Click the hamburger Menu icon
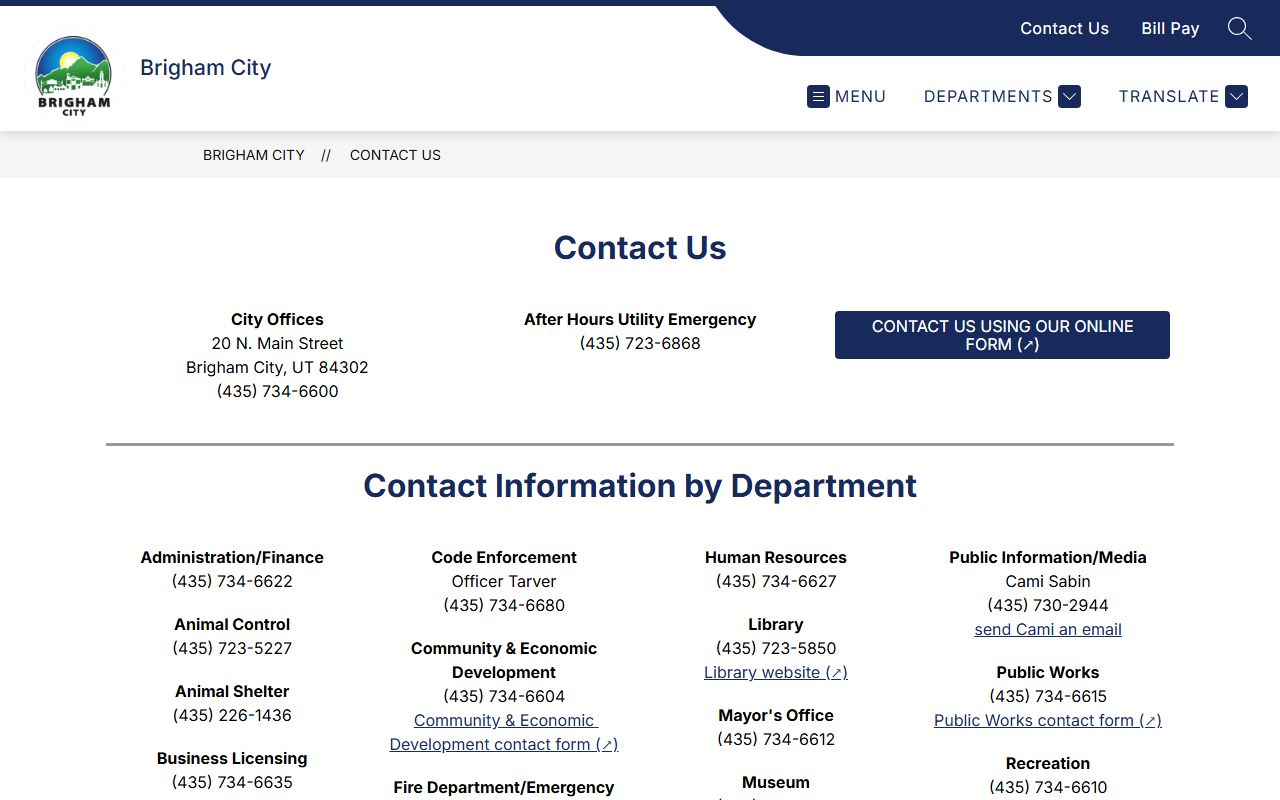Screen dimensions: 1280x800 (x=818, y=97)
